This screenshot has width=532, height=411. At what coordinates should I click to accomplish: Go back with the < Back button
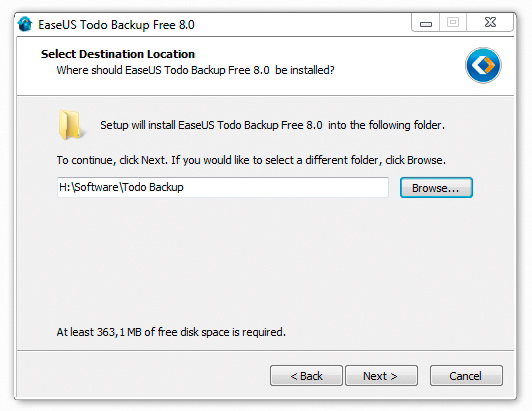[306, 376]
